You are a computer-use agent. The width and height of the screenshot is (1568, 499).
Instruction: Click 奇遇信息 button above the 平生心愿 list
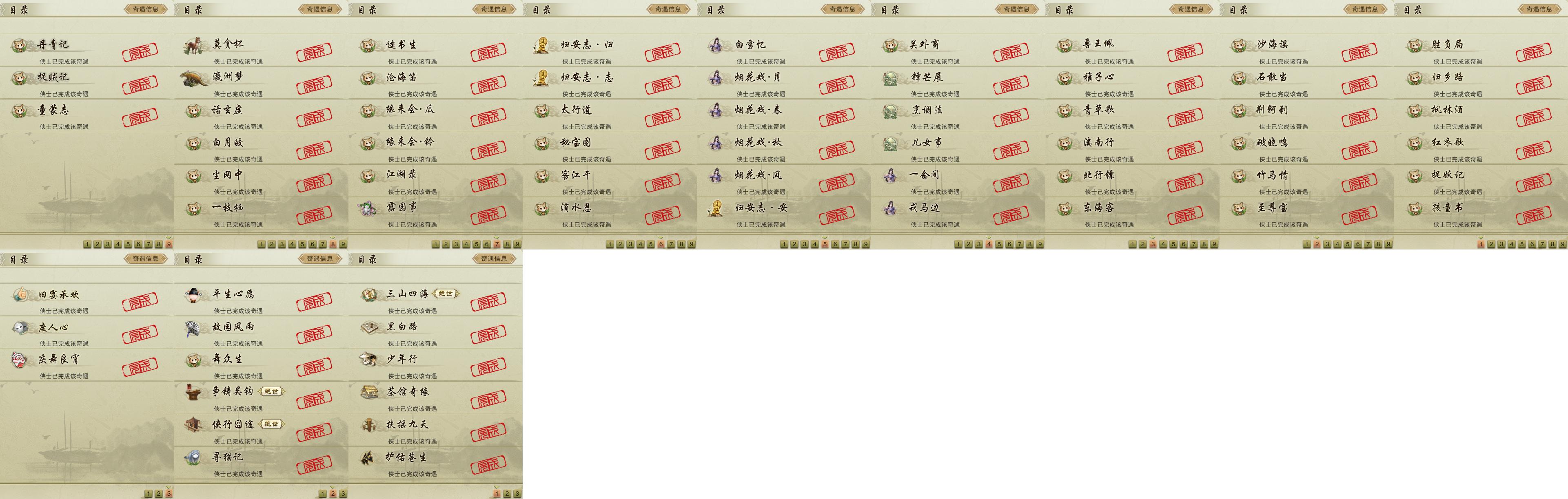pyautogui.click(x=319, y=258)
